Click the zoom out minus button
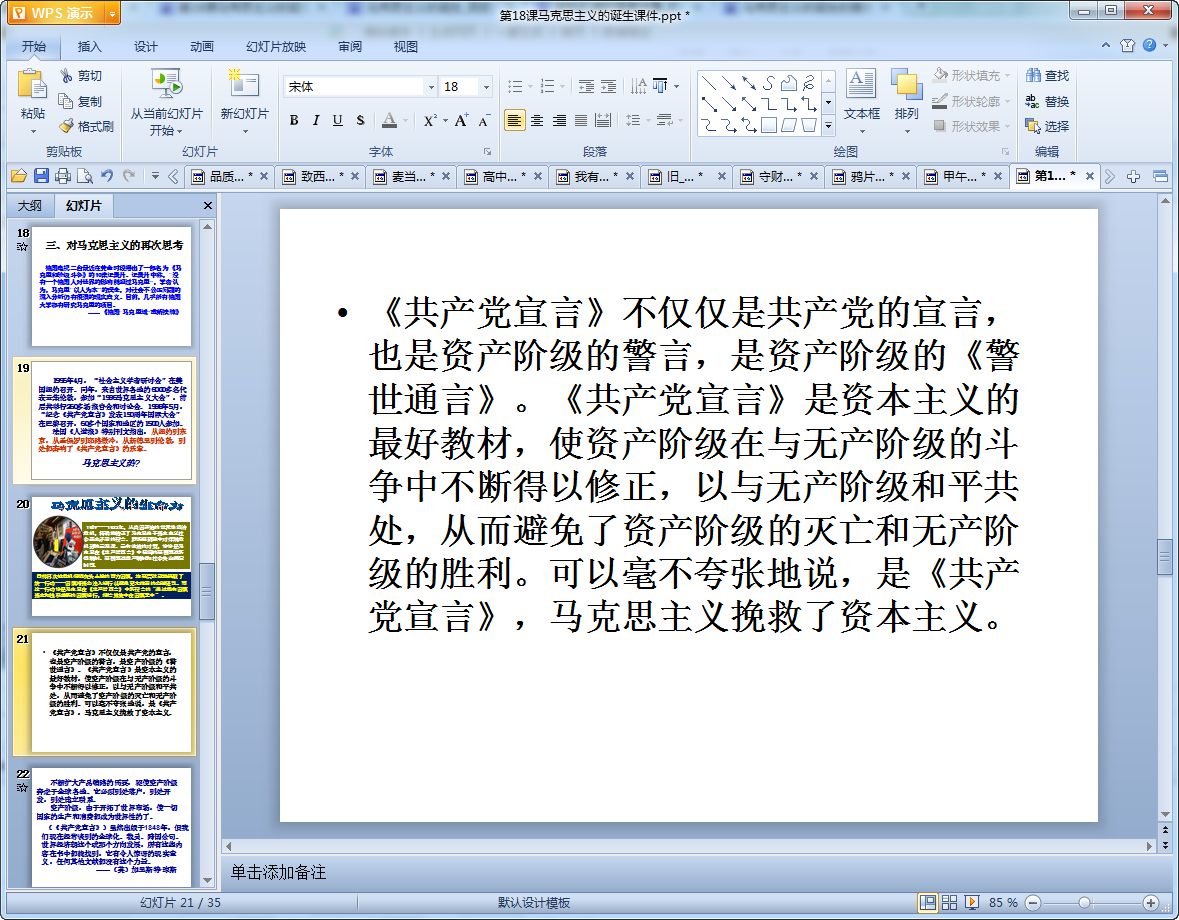 (1033, 902)
